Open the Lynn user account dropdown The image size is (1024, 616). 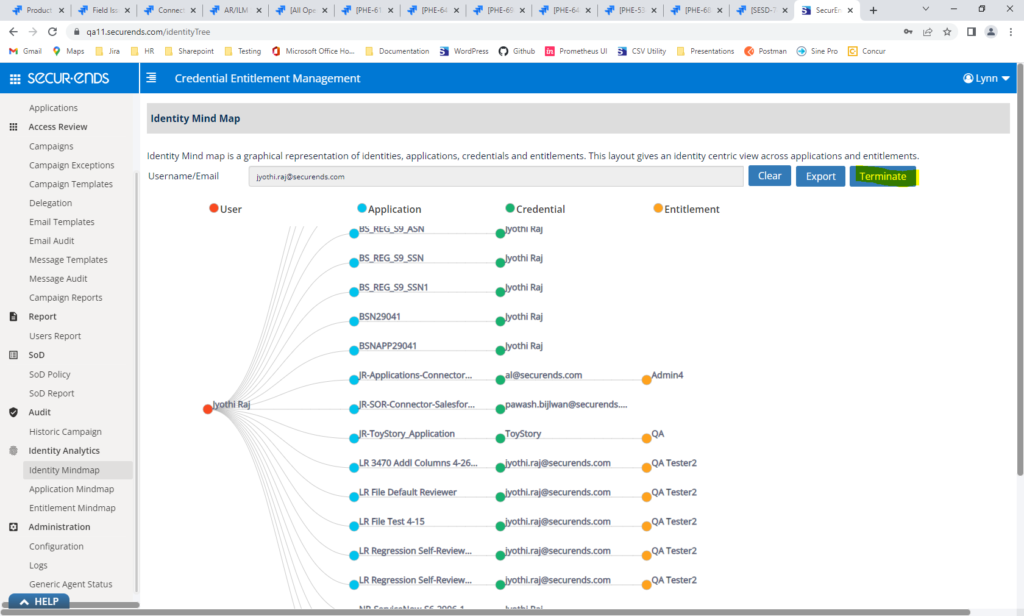coord(986,78)
